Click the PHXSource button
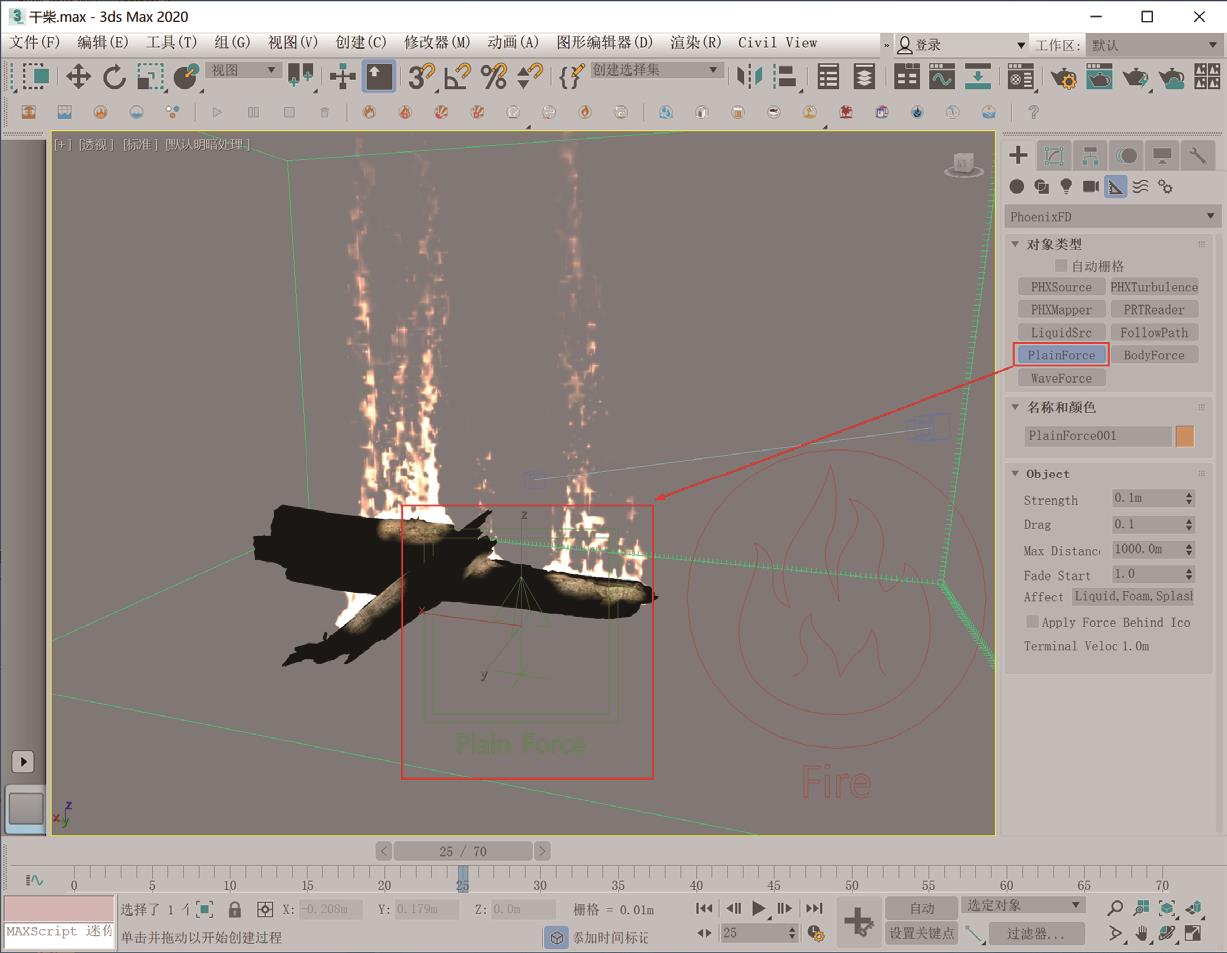 click(1061, 287)
